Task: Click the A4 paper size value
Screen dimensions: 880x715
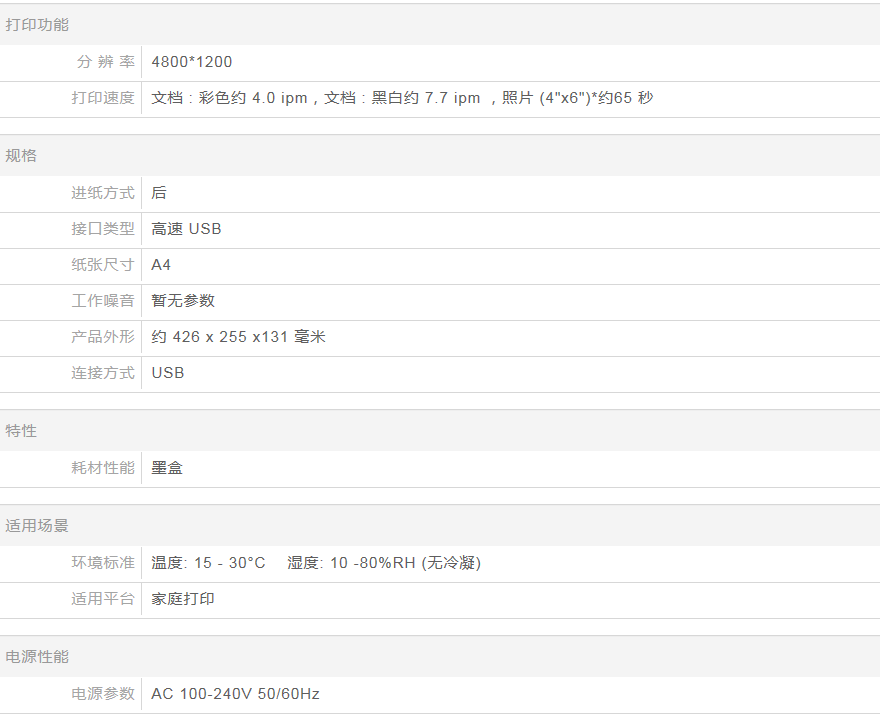Action: (162, 265)
